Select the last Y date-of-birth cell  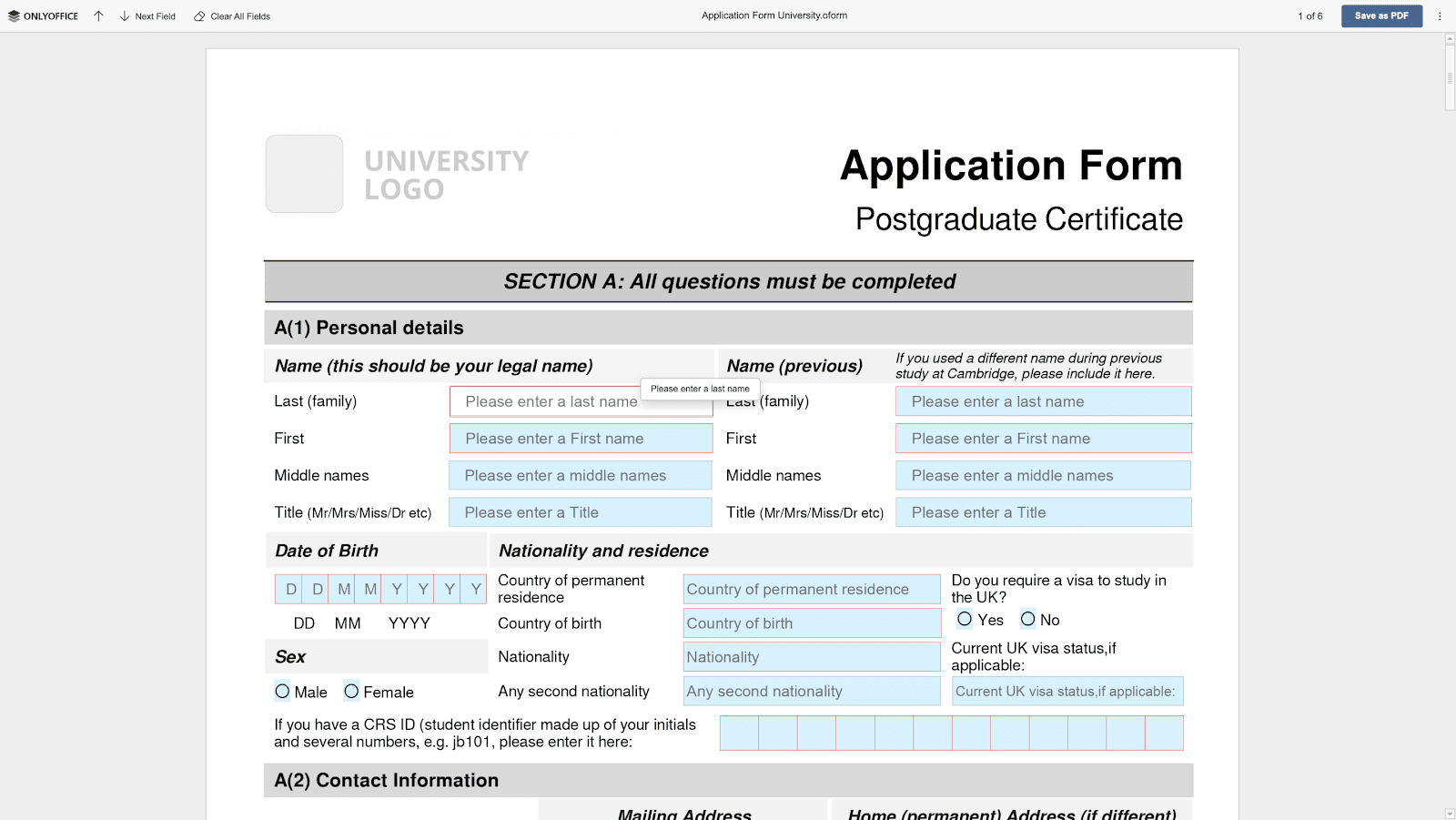click(x=474, y=590)
